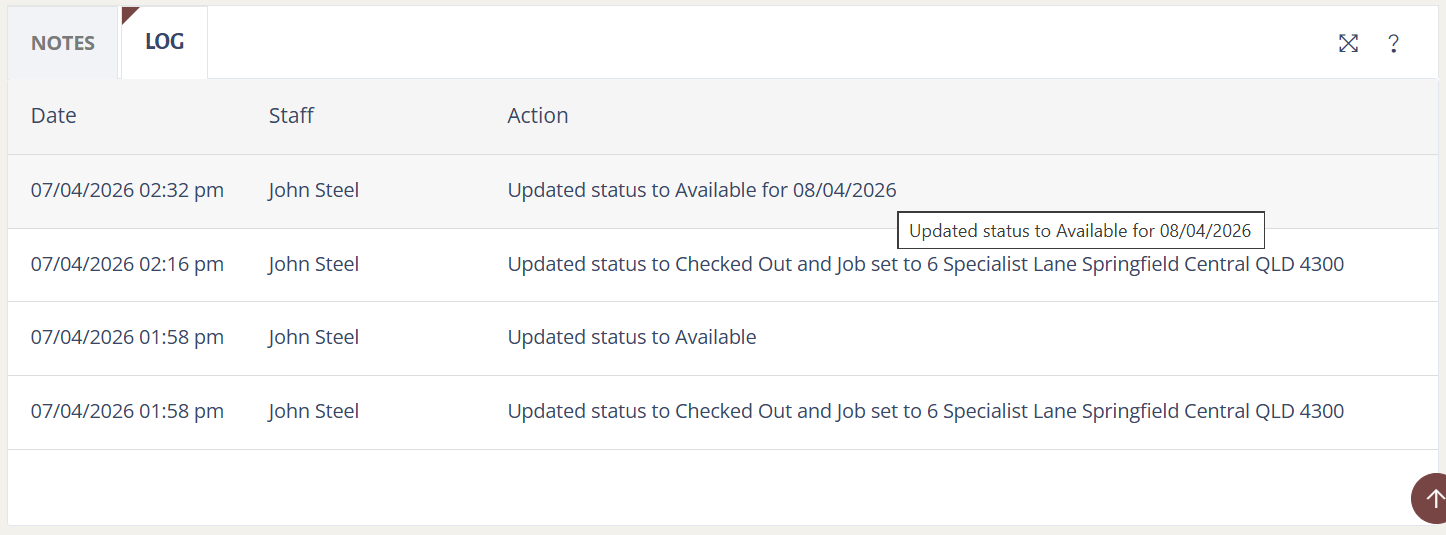Expand the log panel to full screen
The image size is (1446, 535).
click(x=1348, y=43)
